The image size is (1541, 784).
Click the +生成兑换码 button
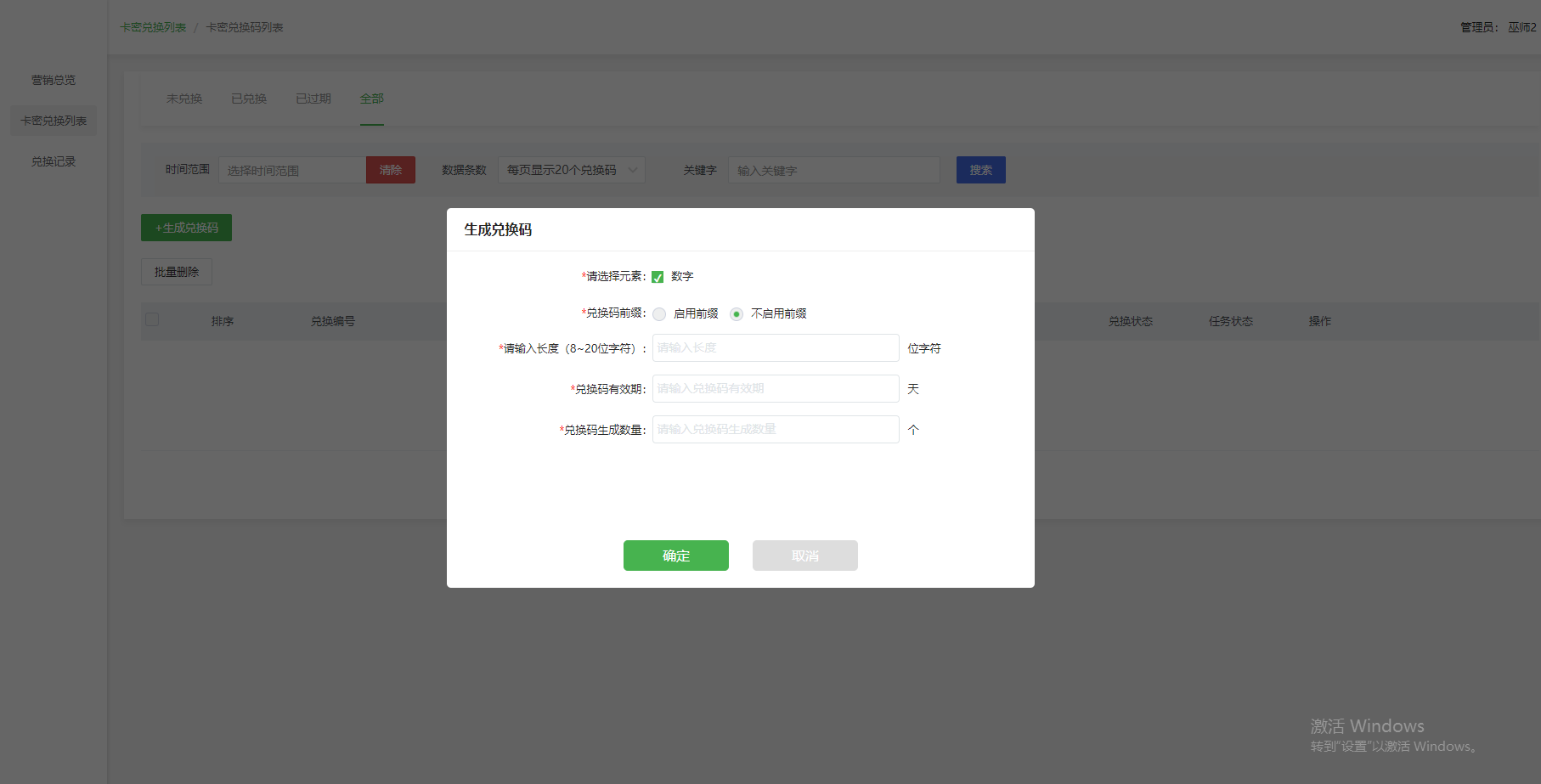click(x=186, y=228)
